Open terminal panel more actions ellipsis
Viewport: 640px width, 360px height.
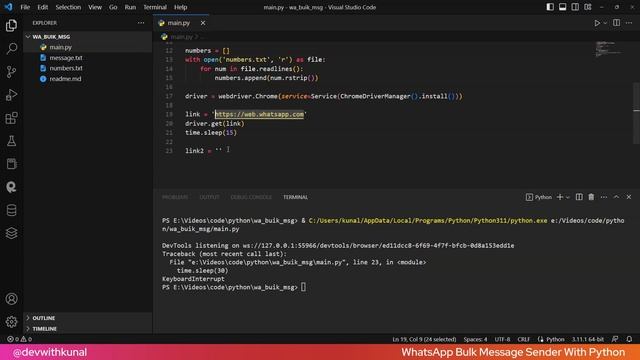[x=604, y=197]
